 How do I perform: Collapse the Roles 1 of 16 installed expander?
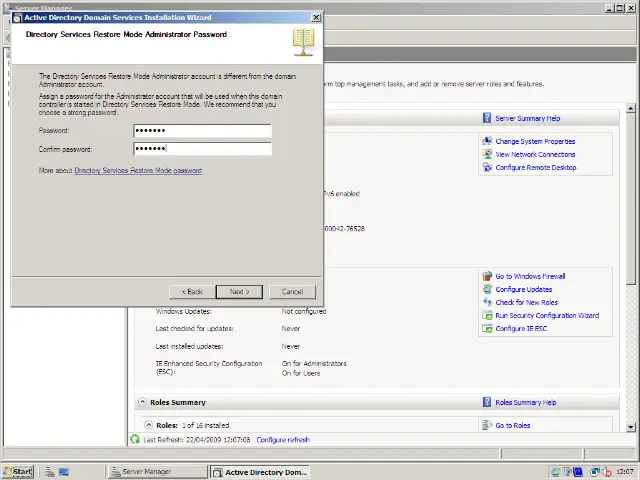click(149, 425)
